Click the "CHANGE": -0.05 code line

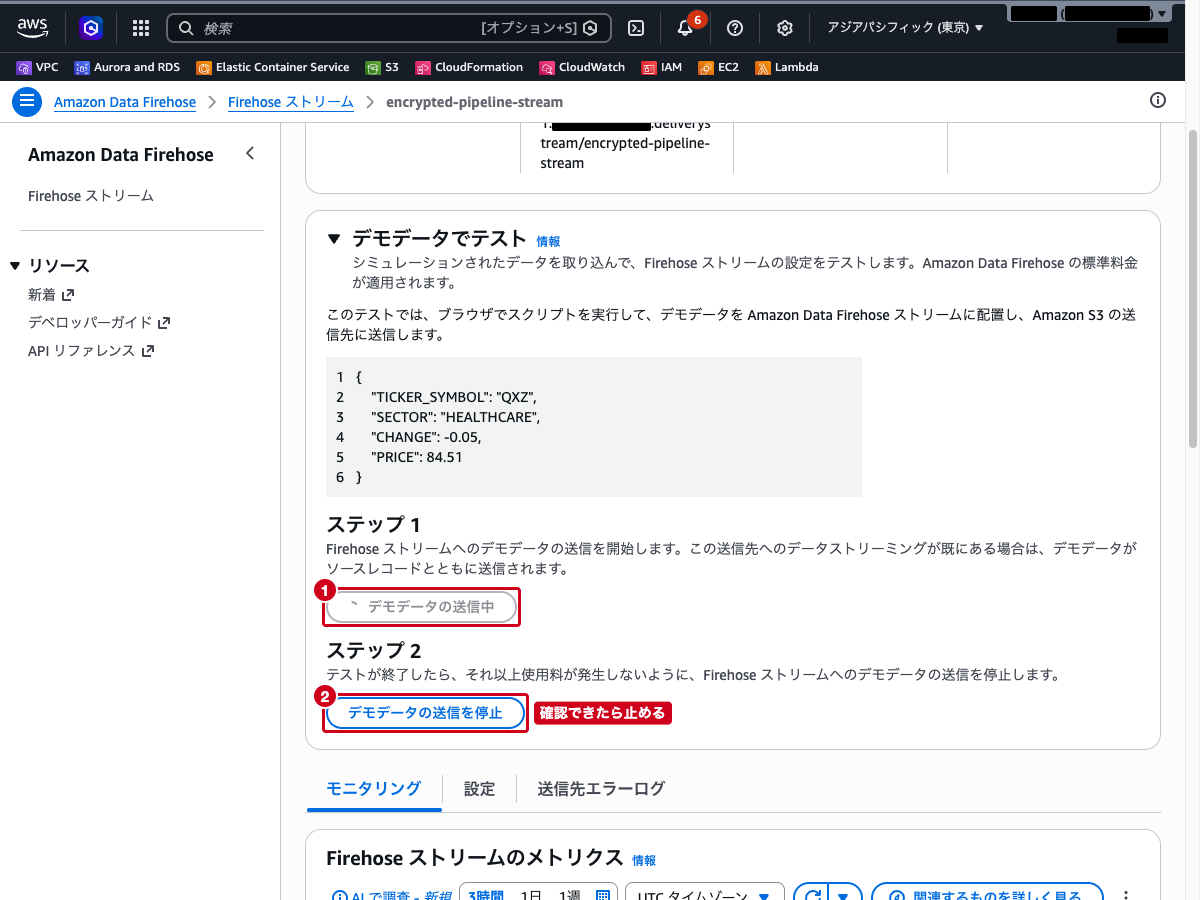coord(426,437)
